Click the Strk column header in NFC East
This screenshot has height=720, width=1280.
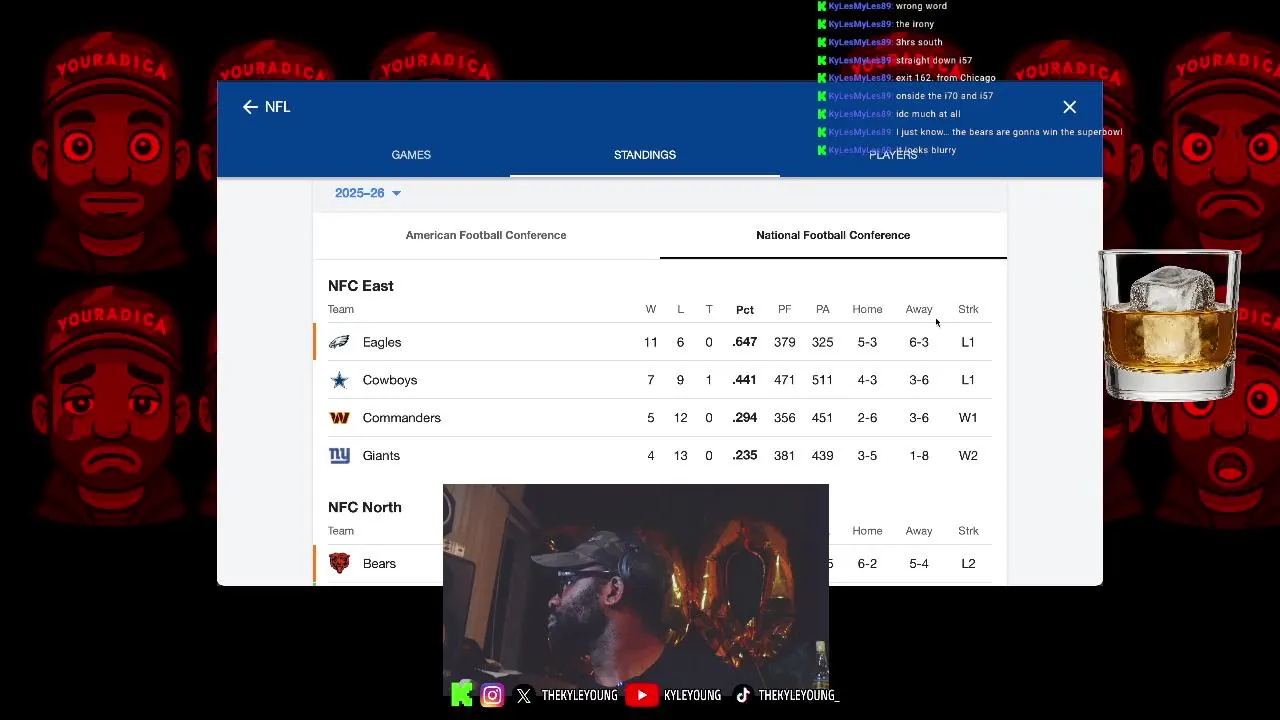[968, 310]
